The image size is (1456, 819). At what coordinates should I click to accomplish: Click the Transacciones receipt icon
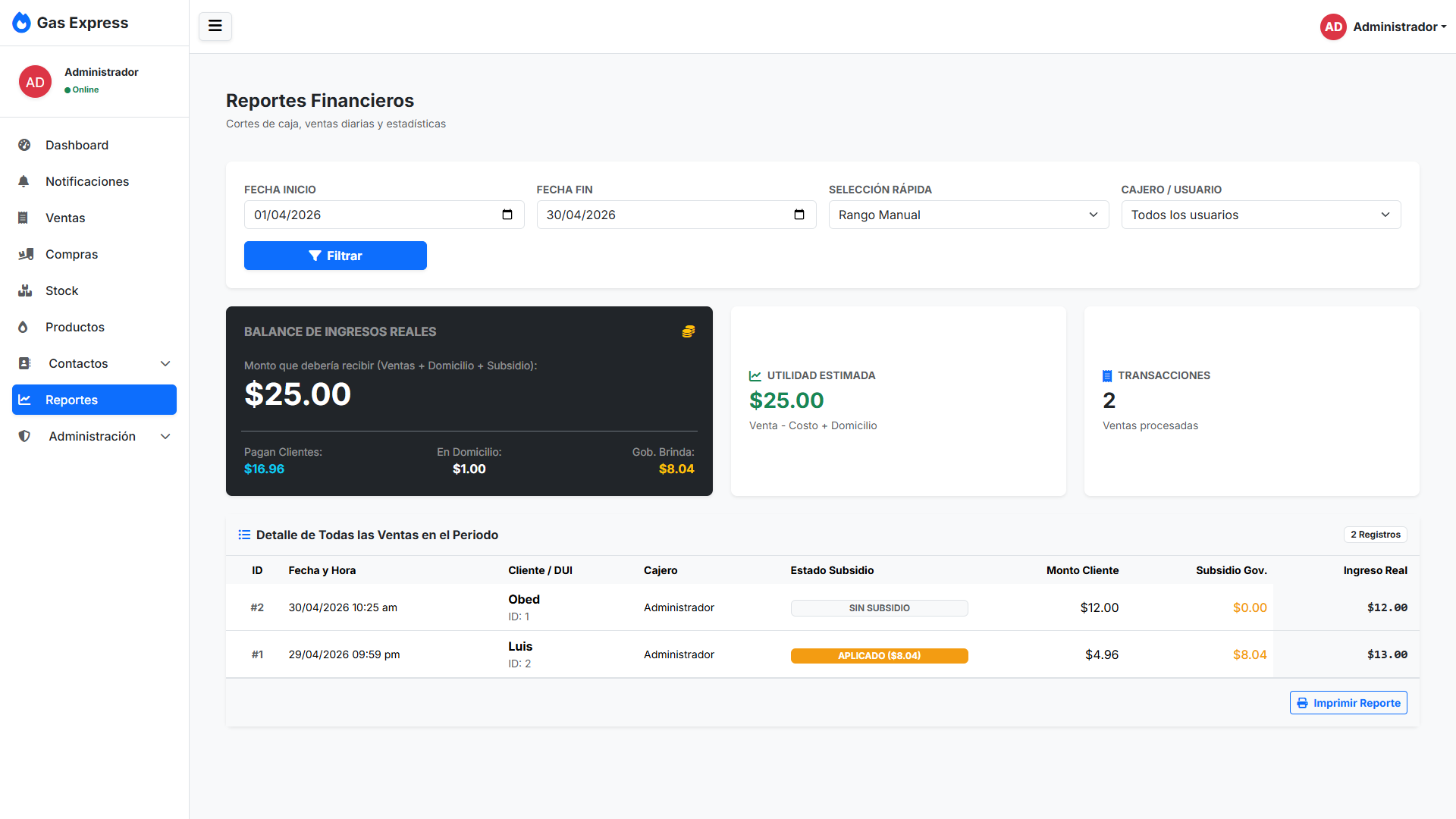click(1107, 376)
